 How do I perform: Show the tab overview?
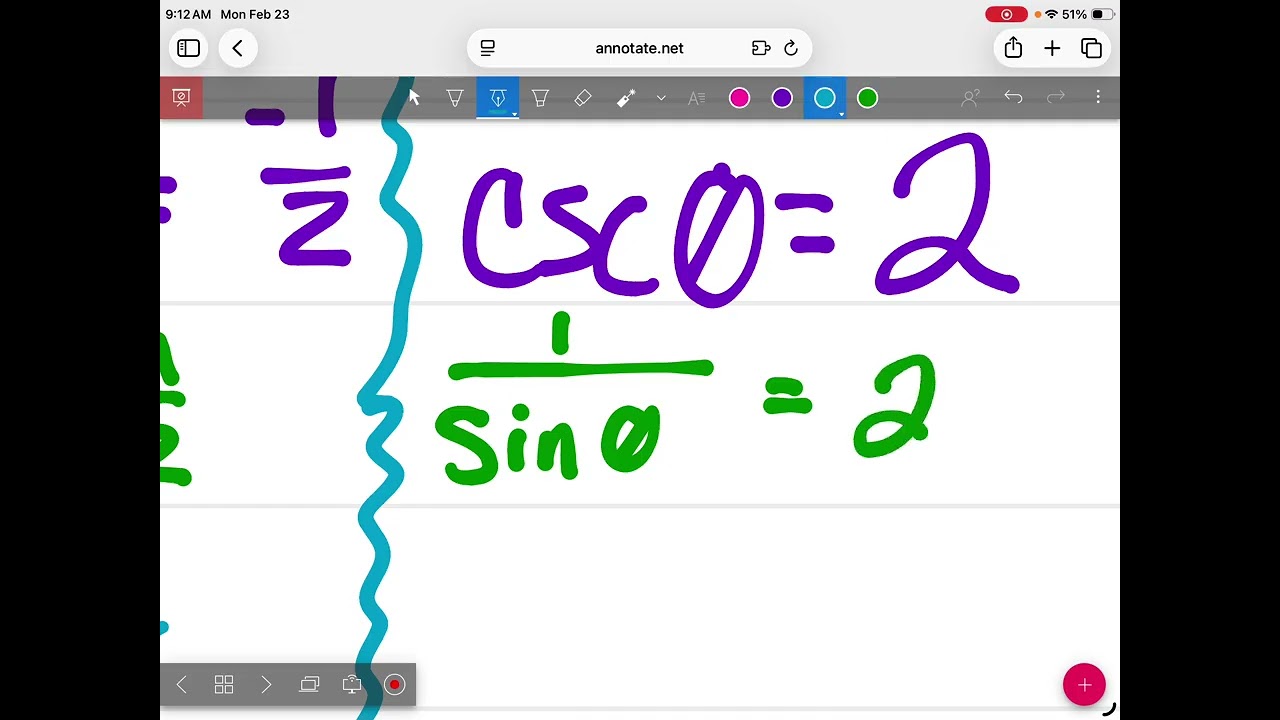pyautogui.click(x=1091, y=48)
